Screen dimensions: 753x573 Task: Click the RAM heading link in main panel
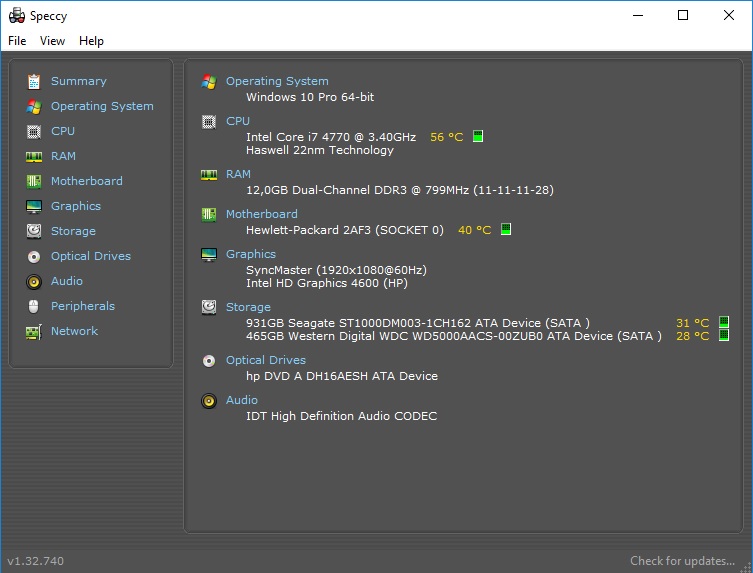point(238,174)
